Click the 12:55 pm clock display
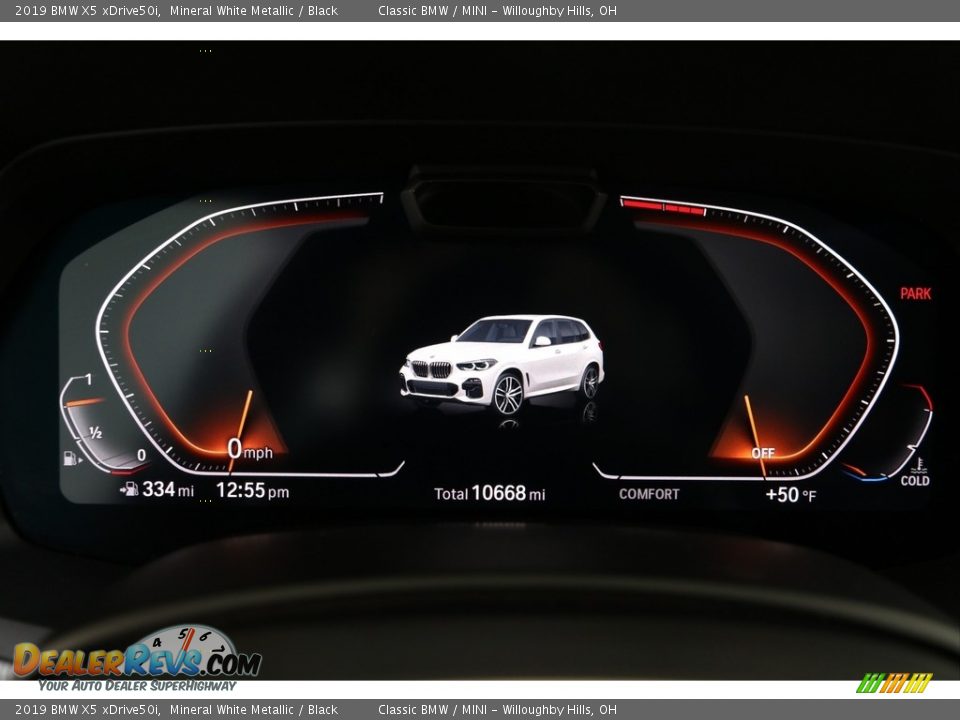The width and height of the screenshot is (960, 720). coord(252,490)
